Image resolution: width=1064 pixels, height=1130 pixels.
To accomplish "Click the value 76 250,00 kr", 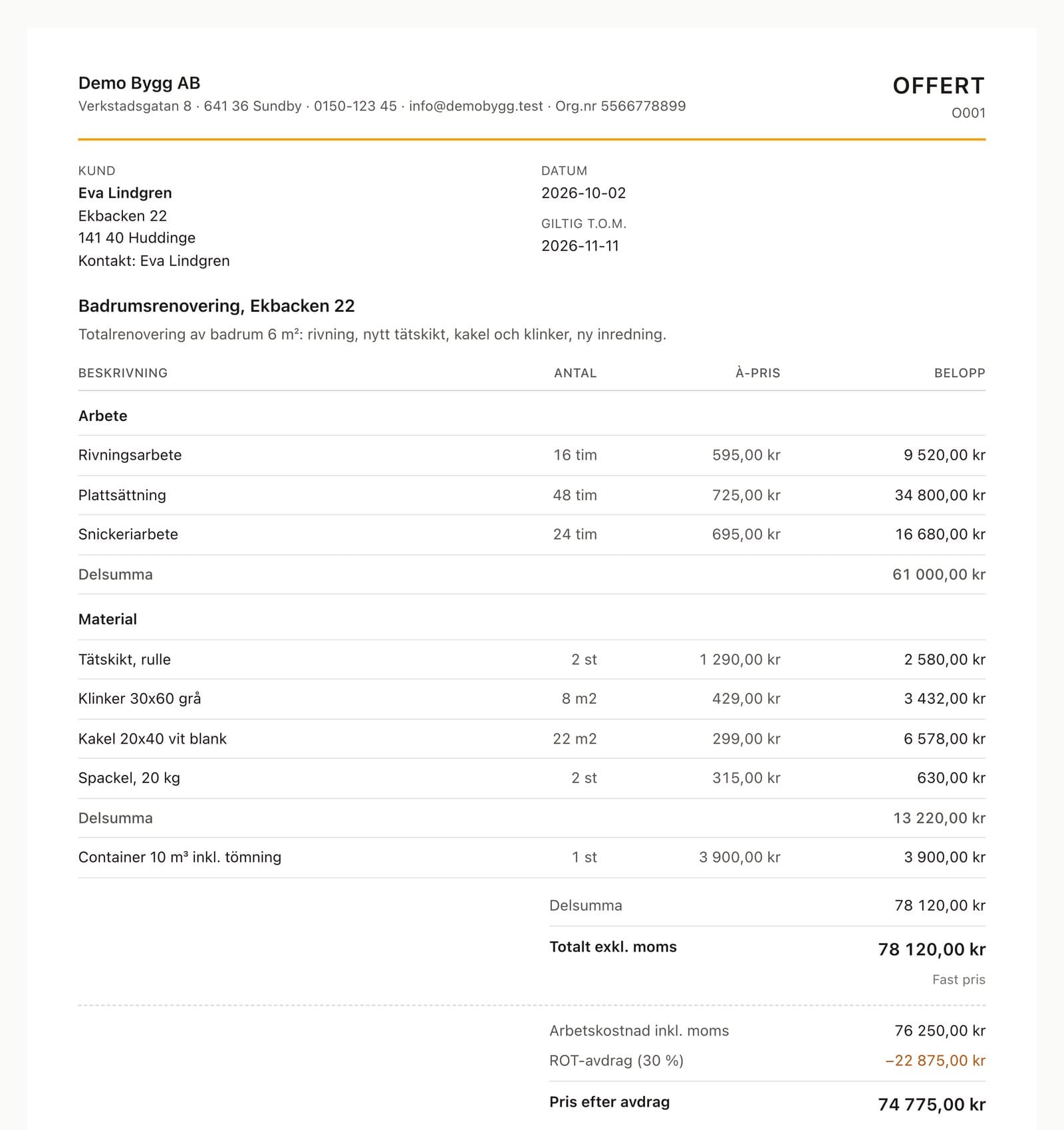I will click(x=940, y=1031).
